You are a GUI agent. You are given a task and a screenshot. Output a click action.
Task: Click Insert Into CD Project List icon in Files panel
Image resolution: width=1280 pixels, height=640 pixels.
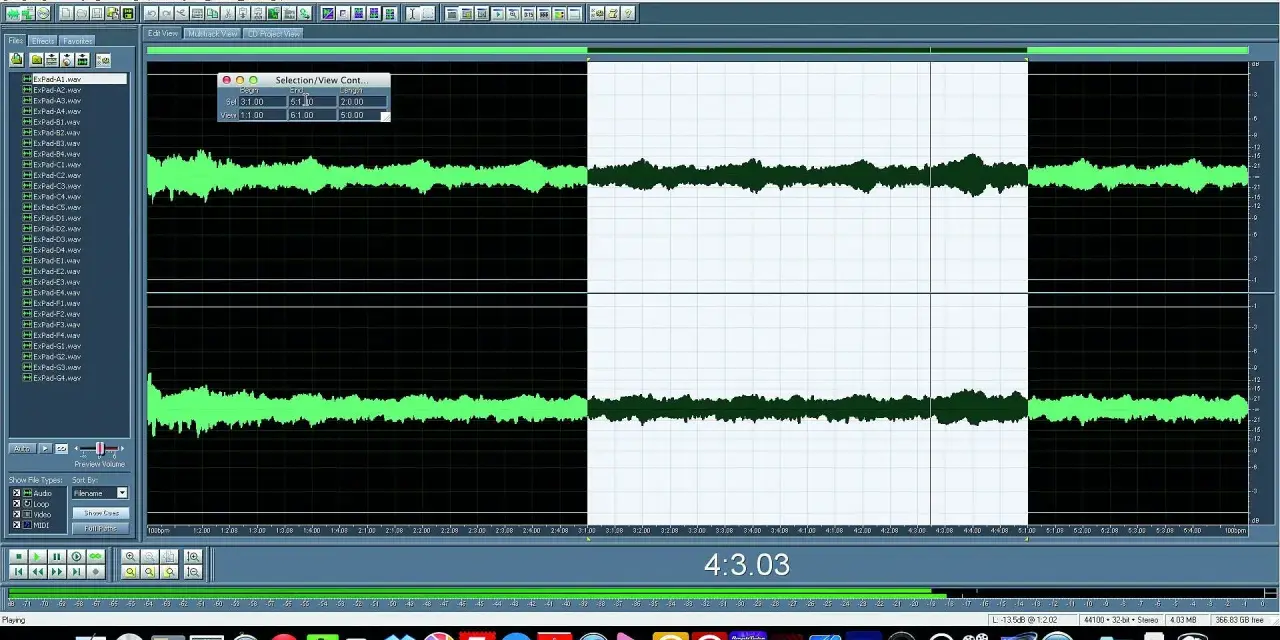[66, 60]
